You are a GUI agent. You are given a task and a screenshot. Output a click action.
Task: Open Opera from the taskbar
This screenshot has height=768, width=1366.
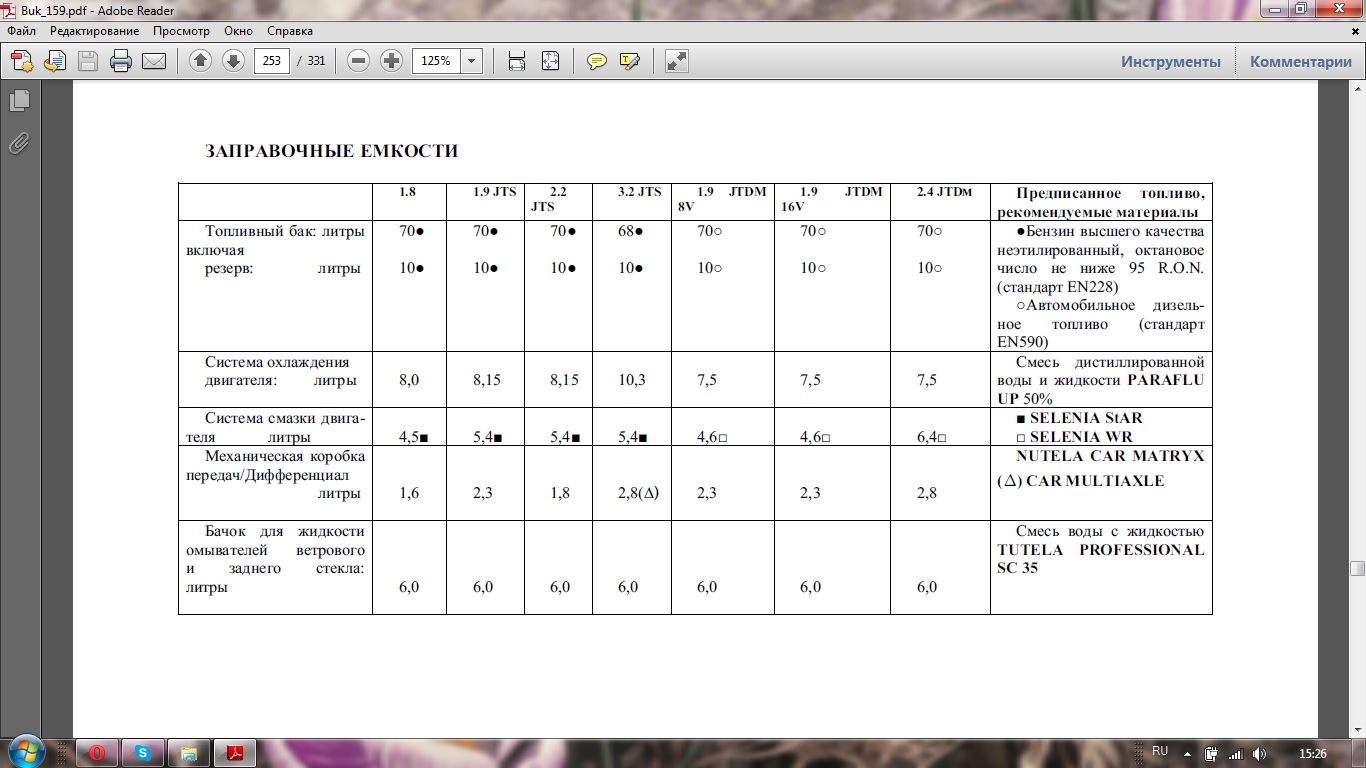[97, 753]
